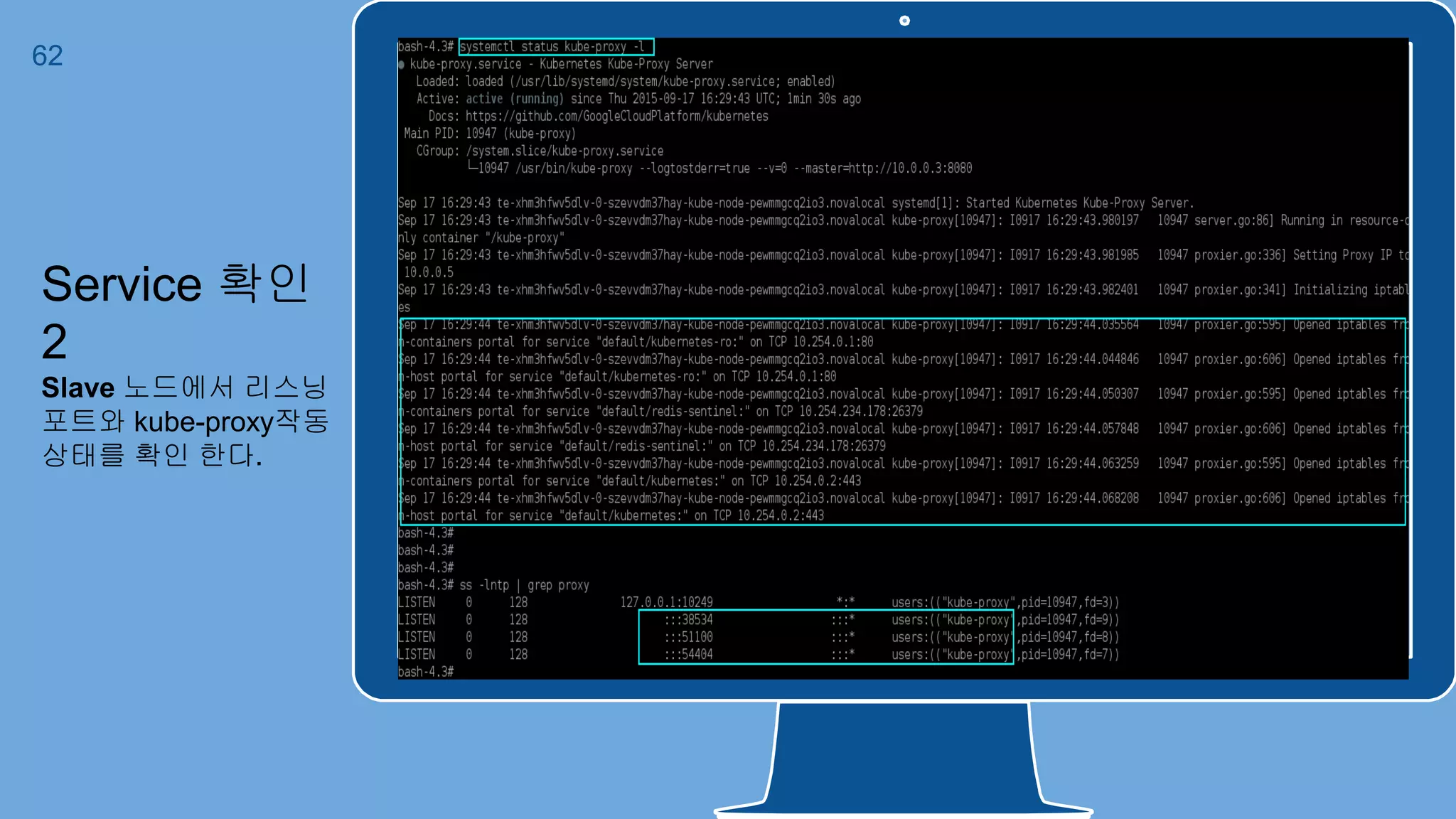
Task: Click the monitor webcam dot
Action: point(904,21)
